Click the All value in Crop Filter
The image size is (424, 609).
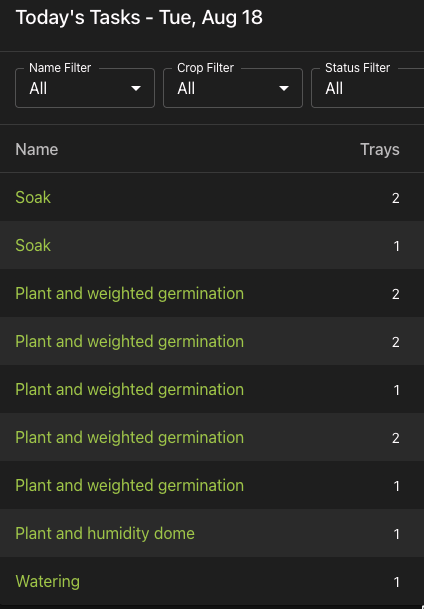point(186,89)
